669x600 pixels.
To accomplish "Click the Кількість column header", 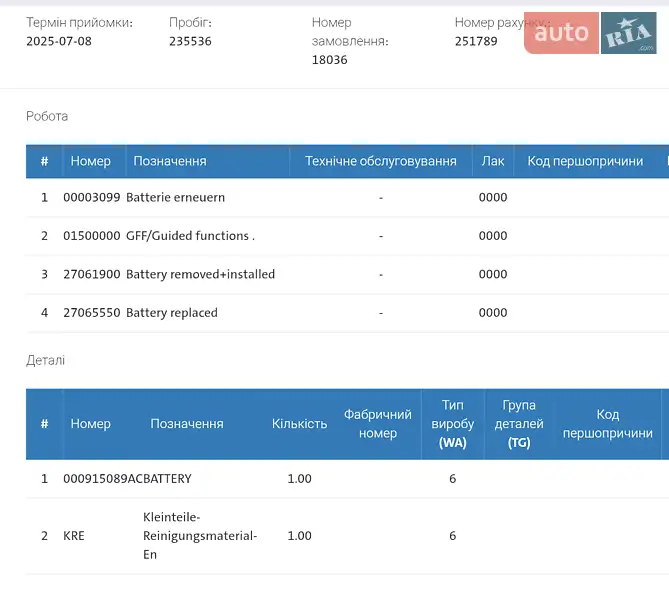I will pos(299,424).
